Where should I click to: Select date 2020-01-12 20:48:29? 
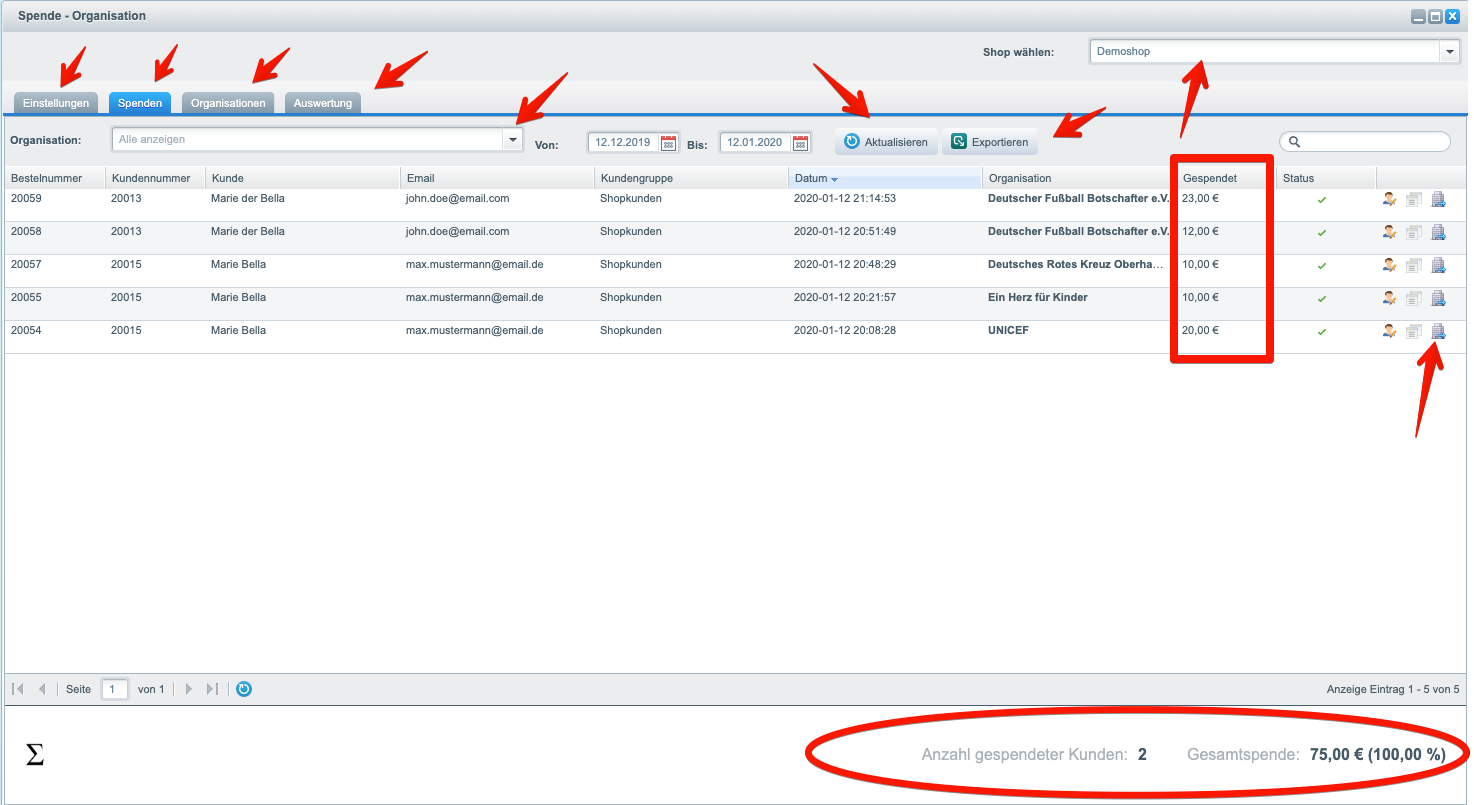[x=844, y=264]
